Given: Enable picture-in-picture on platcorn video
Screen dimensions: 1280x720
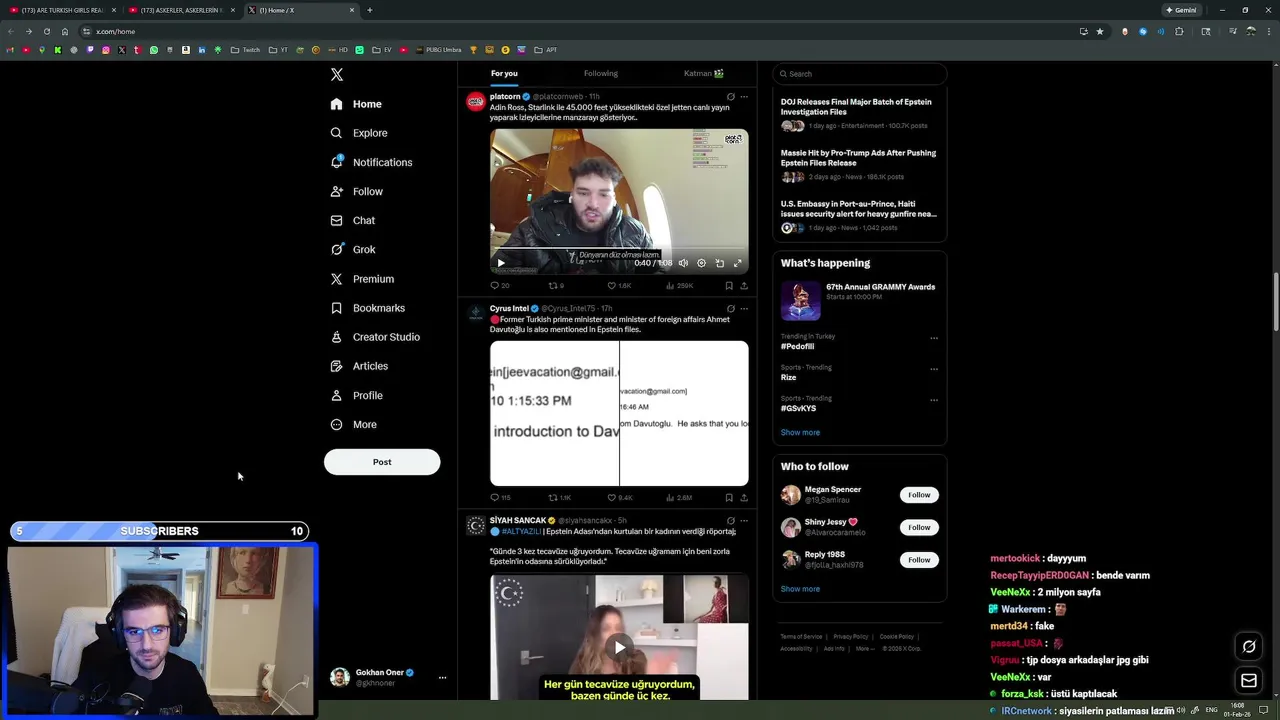Looking at the screenshot, I should pos(719,263).
